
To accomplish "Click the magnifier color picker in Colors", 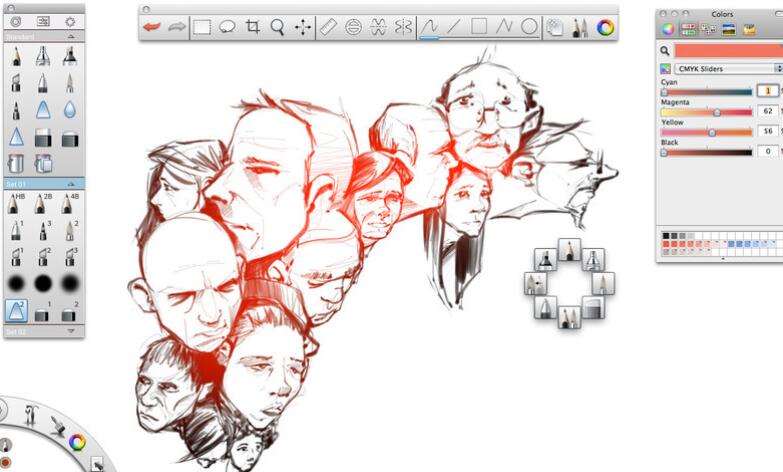I will (665, 50).
